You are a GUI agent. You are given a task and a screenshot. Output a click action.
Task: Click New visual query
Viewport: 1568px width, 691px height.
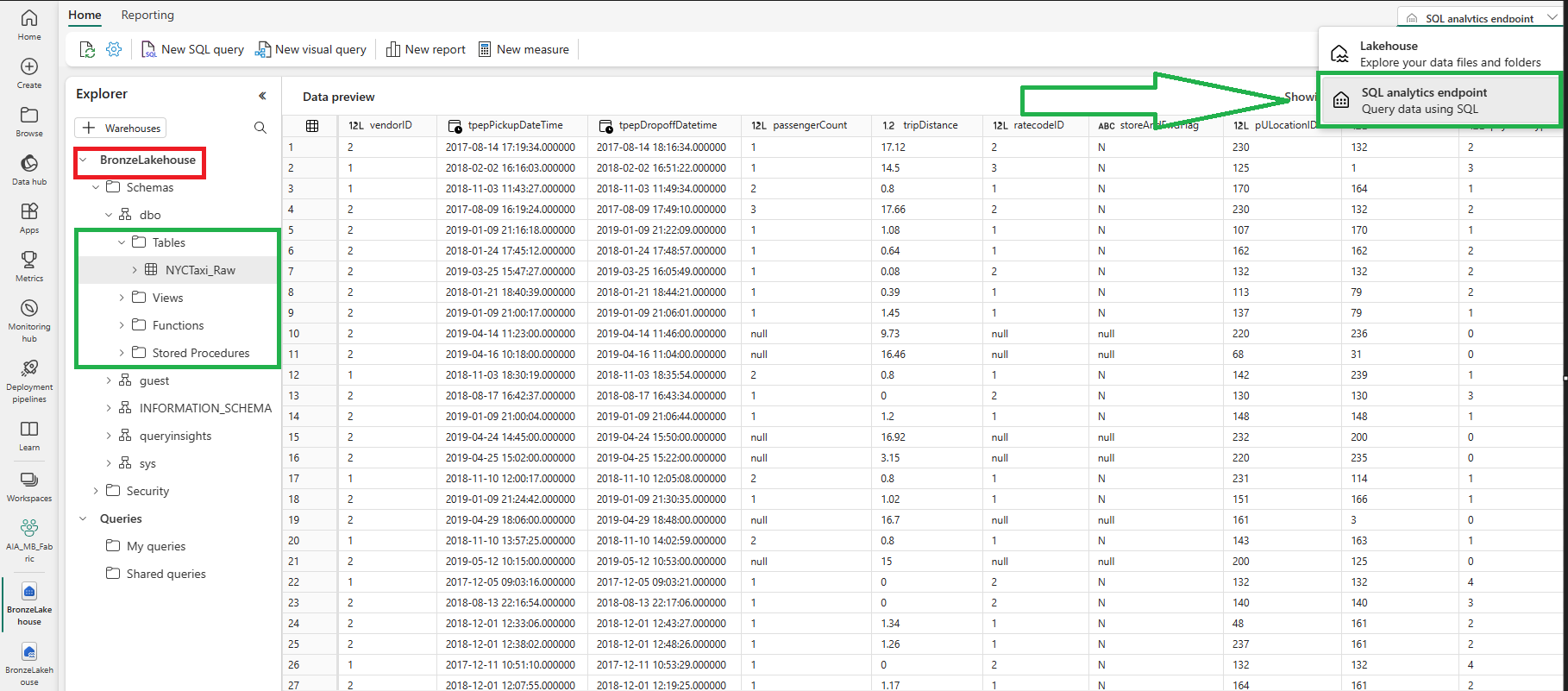[310, 49]
